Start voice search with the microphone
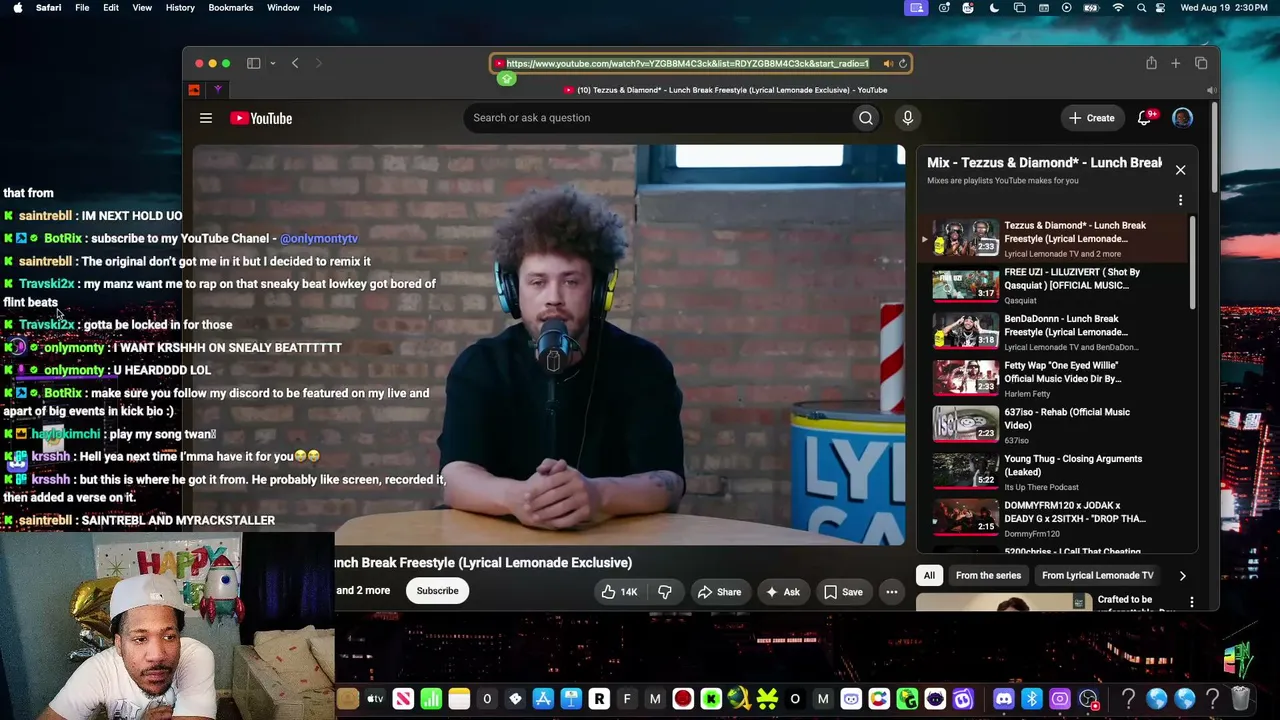 coord(908,118)
